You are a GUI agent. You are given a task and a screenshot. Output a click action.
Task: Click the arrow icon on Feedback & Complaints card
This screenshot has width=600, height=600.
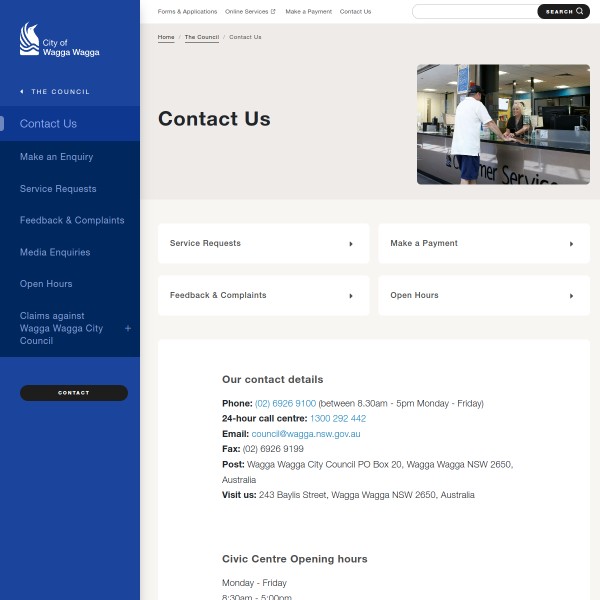(351, 296)
